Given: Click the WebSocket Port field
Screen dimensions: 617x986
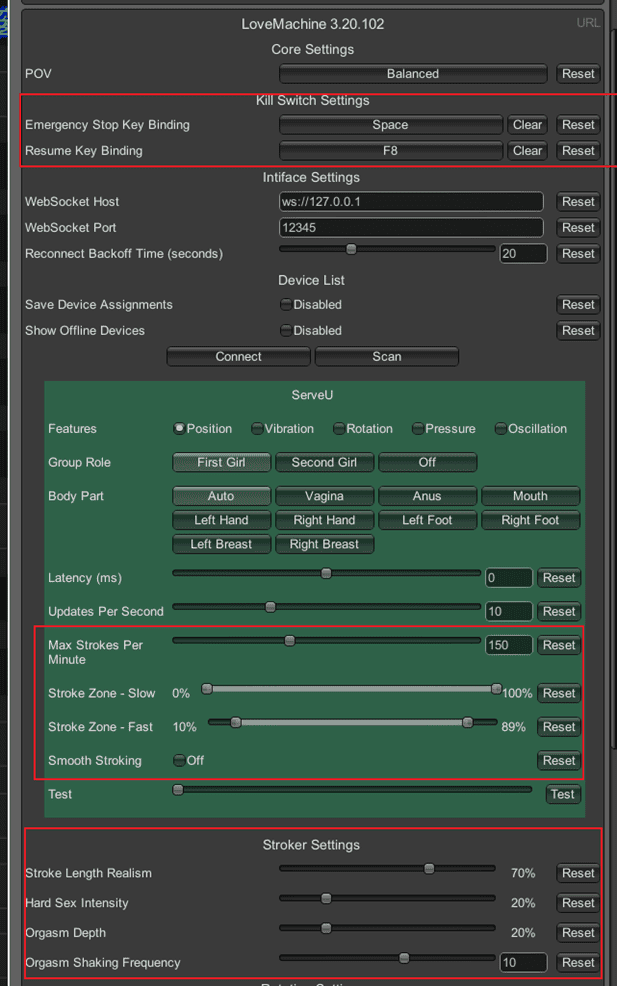Looking at the screenshot, I should (411, 228).
